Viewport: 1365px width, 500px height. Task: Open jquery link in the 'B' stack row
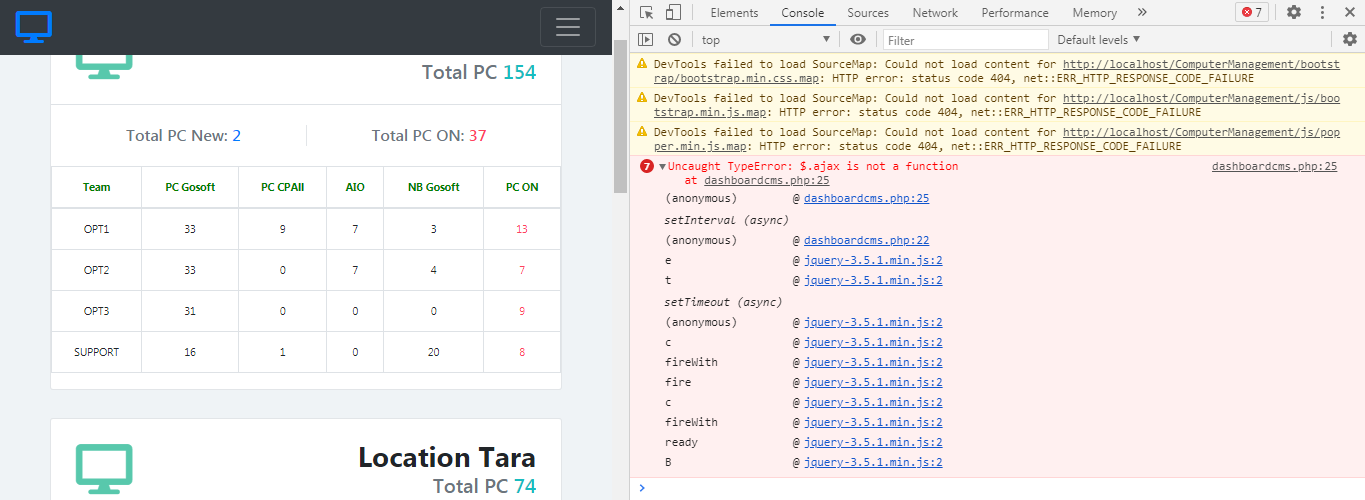pos(873,462)
